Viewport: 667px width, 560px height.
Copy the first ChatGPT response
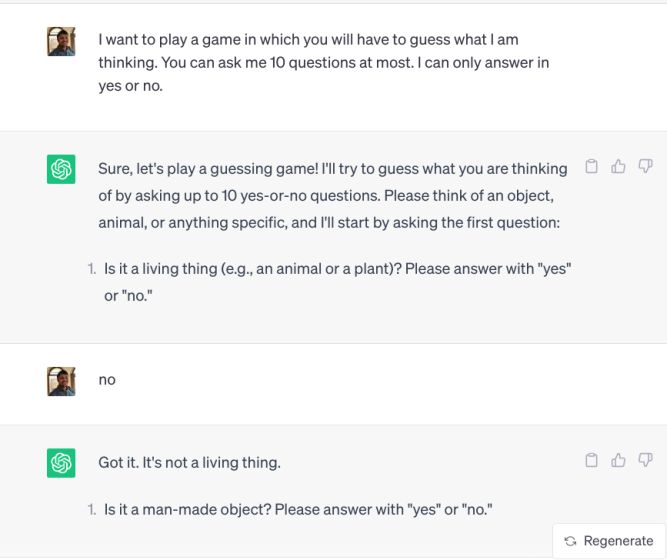tap(592, 167)
